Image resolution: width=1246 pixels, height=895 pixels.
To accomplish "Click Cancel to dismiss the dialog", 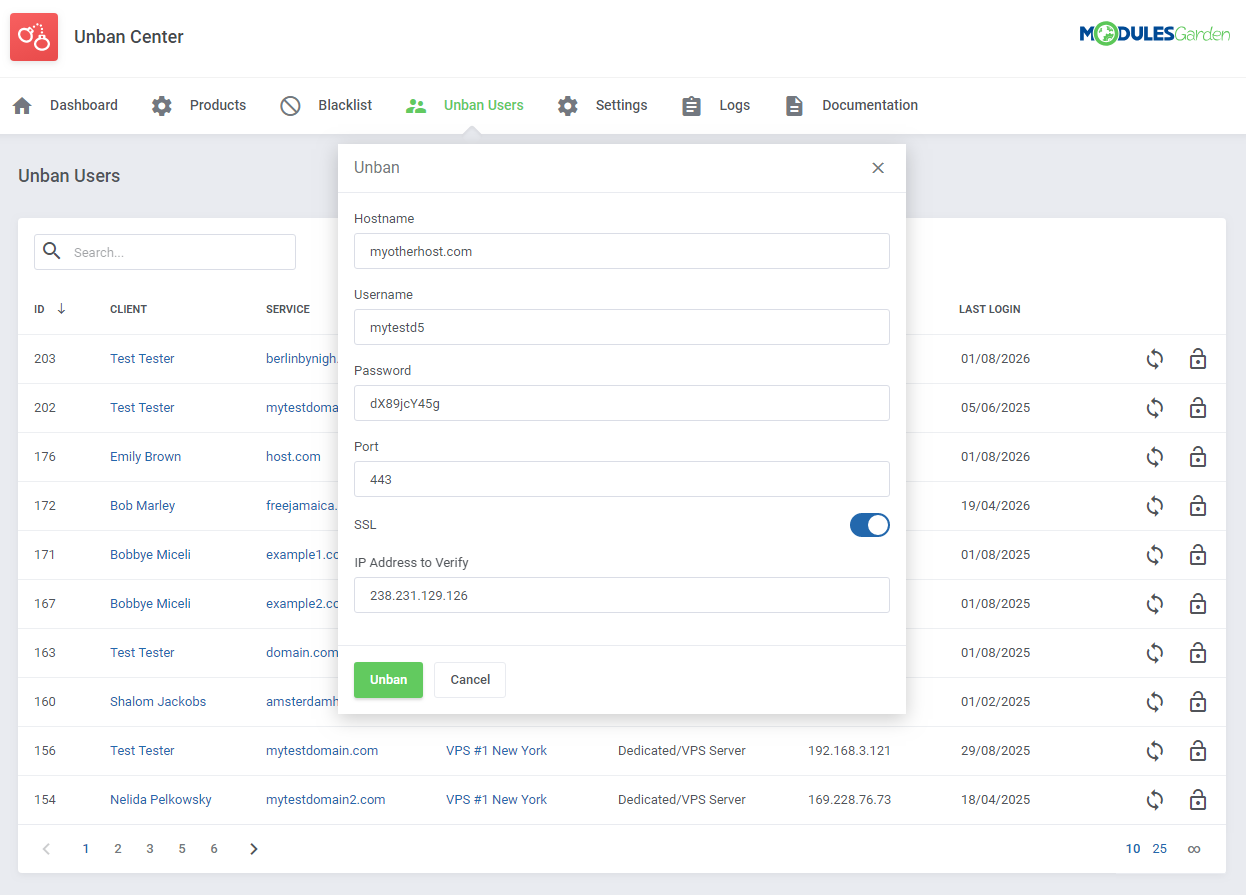I will point(469,679).
